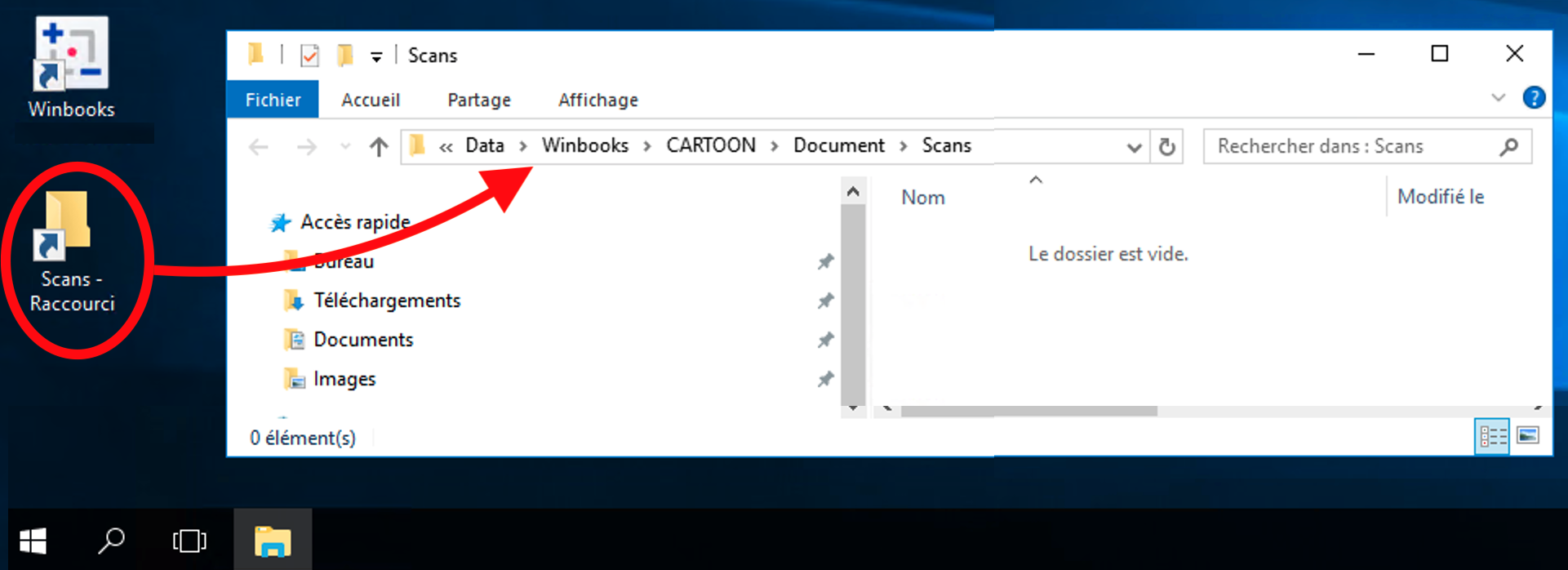The image size is (1568, 570).
Task: Switch to the Accueil ribbon tab
Action: (x=371, y=100)
